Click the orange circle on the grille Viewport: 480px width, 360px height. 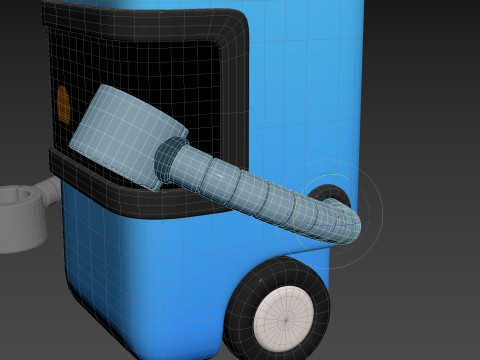(64, 105)
